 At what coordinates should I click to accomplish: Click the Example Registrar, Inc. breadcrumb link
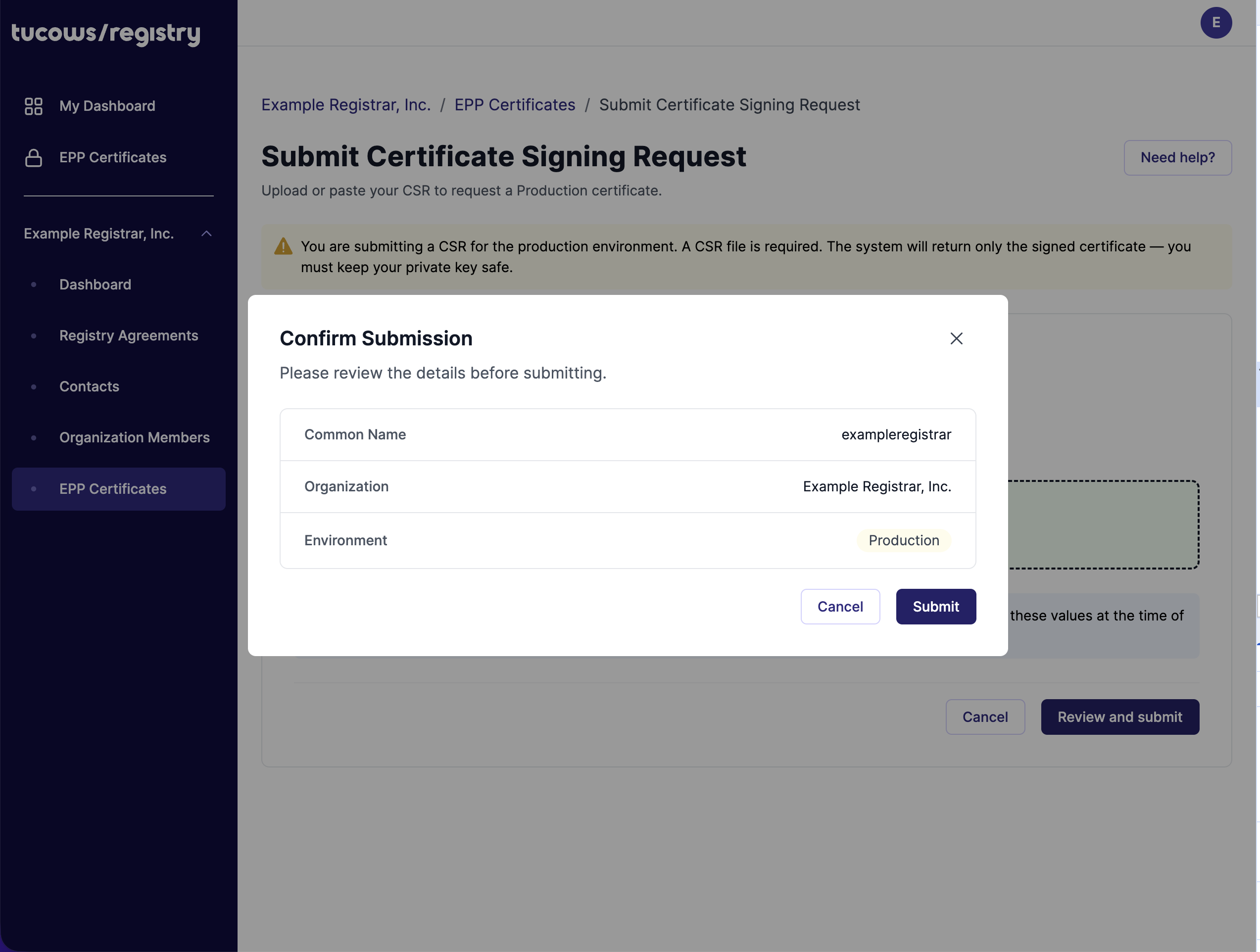346,105
